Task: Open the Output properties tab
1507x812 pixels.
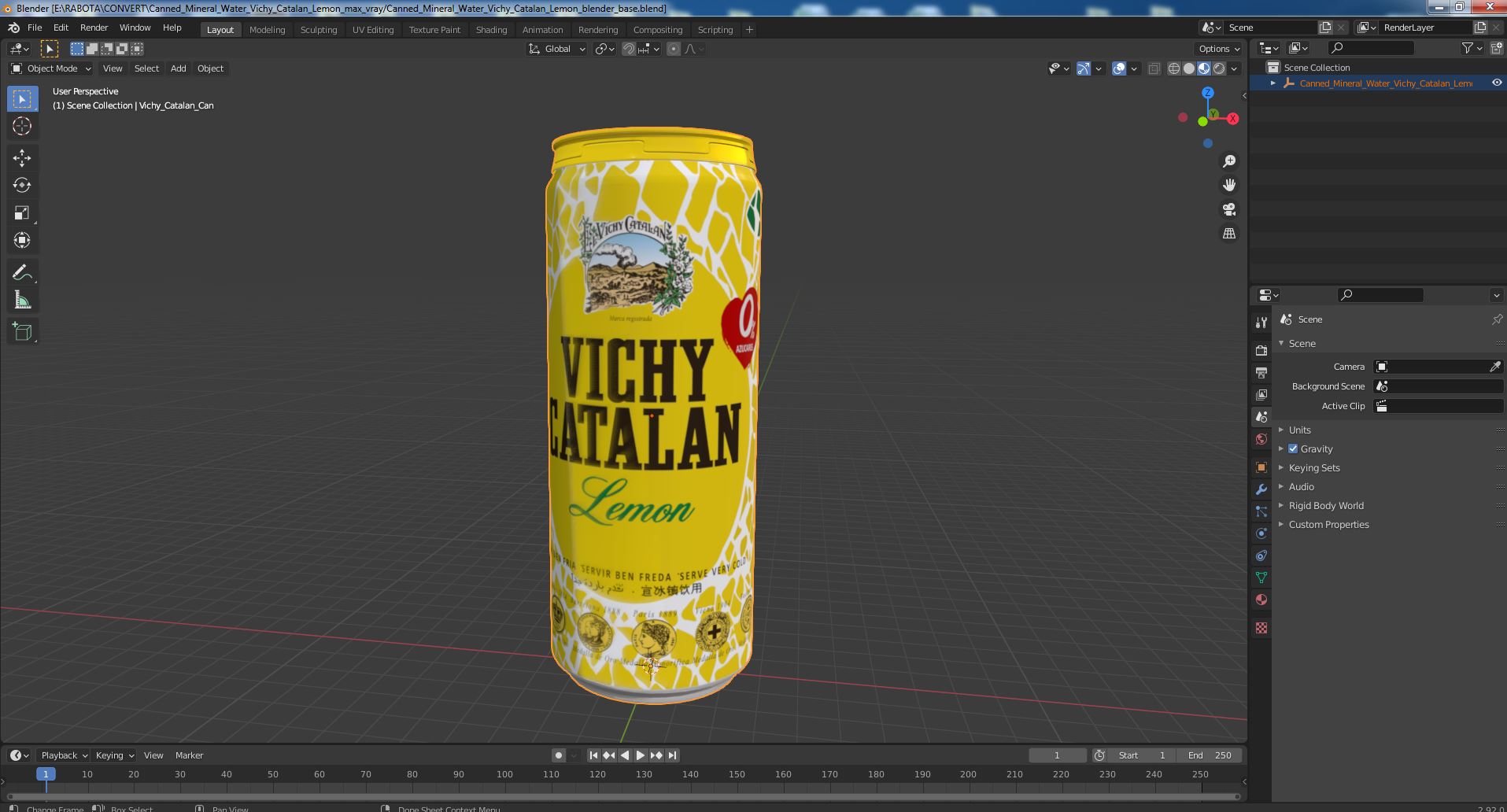Action: (1261, 372)
